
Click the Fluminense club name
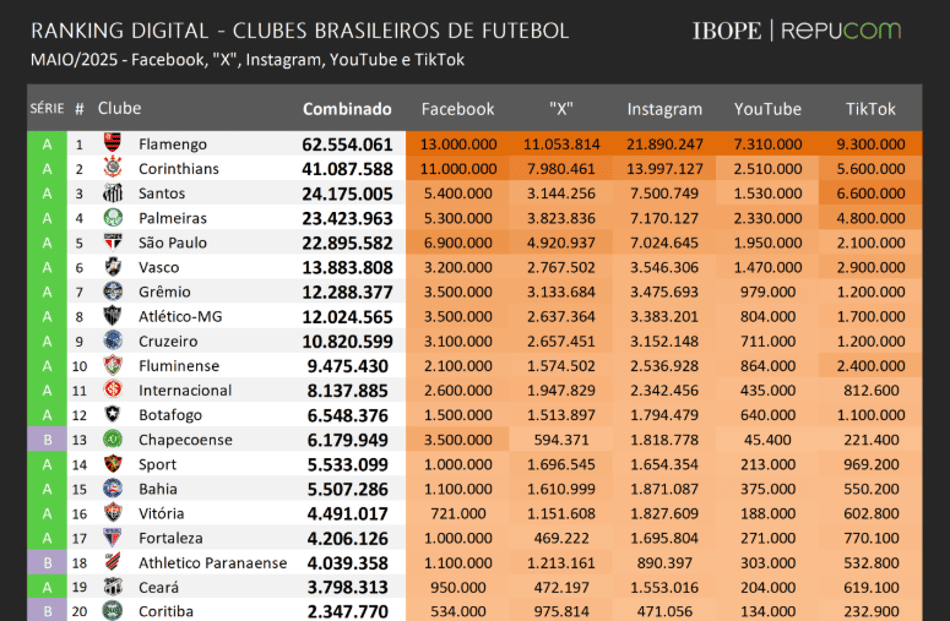179,366
